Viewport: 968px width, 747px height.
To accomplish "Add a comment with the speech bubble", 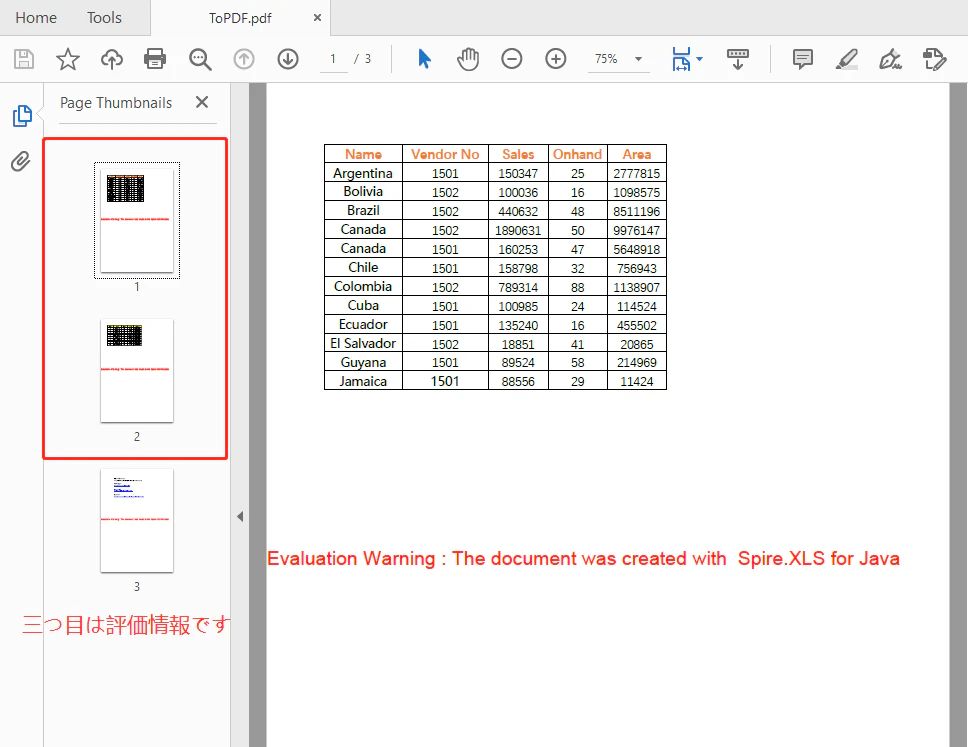I will [x=803, y=59].
